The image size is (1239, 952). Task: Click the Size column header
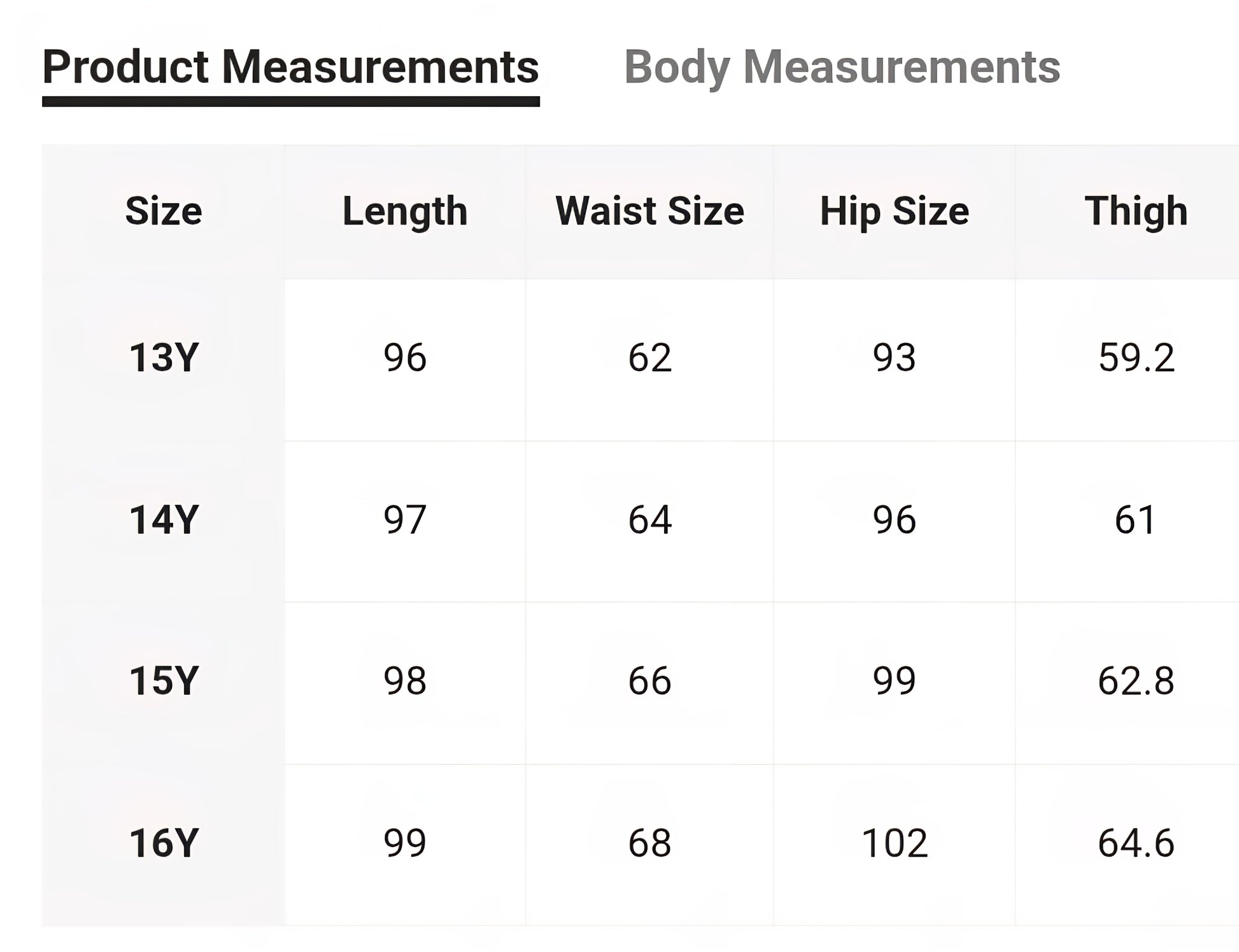pyautogui.click(x=164, y=211)
